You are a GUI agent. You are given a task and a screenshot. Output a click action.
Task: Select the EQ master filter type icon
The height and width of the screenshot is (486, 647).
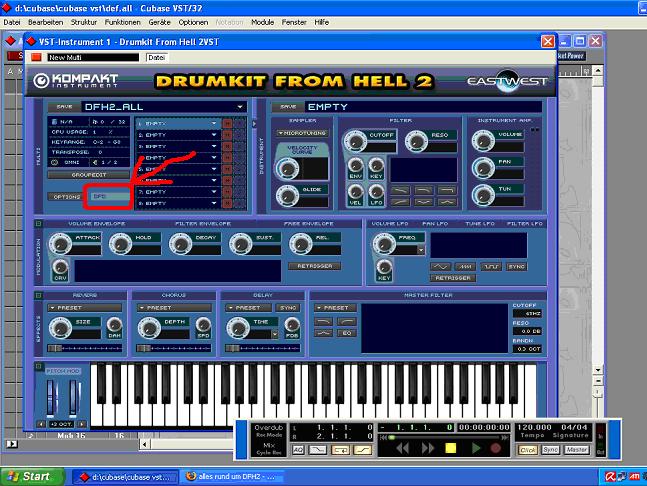[x=345, y=333]
